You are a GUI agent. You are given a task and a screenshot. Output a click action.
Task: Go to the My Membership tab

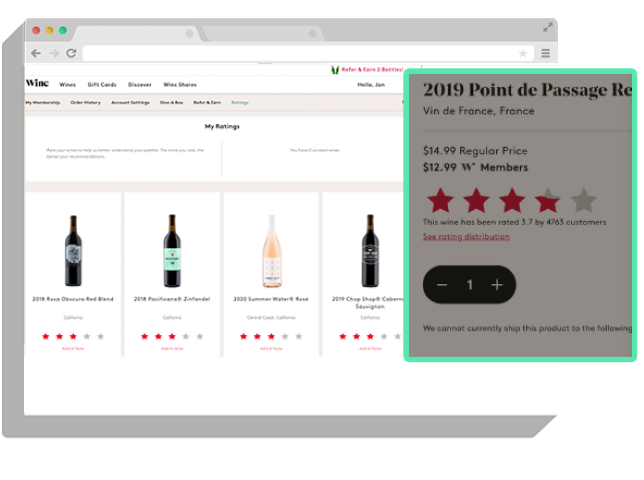tap(43, 102)
